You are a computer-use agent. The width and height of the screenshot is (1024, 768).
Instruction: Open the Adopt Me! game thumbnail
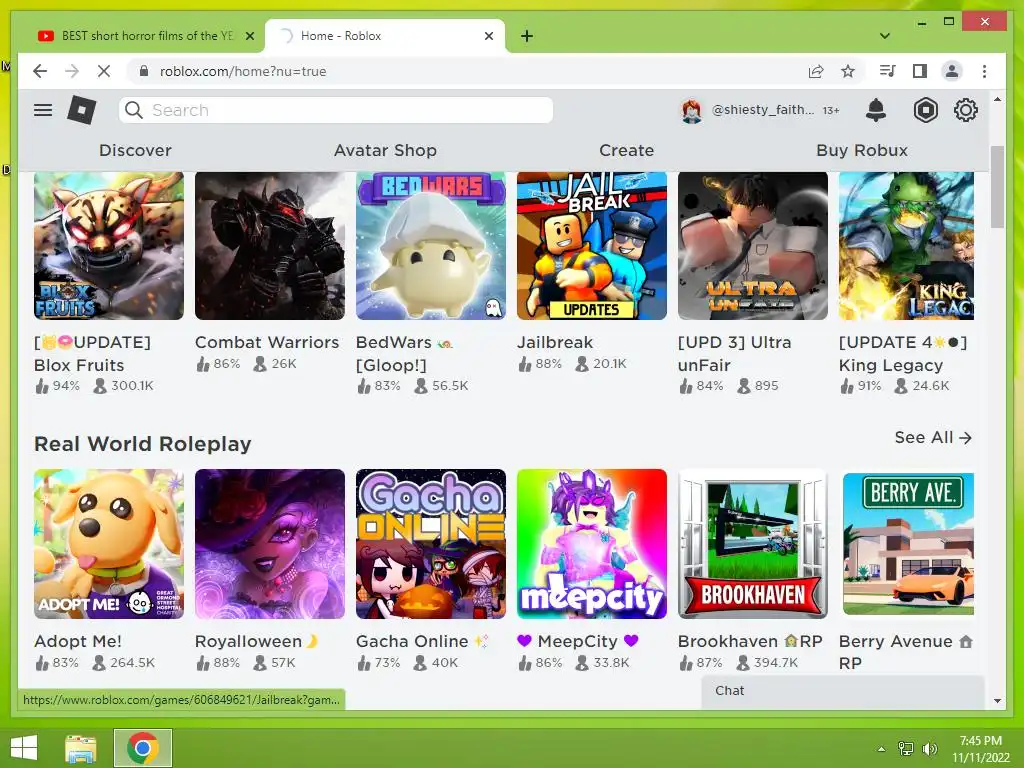[x=109, y=544]
